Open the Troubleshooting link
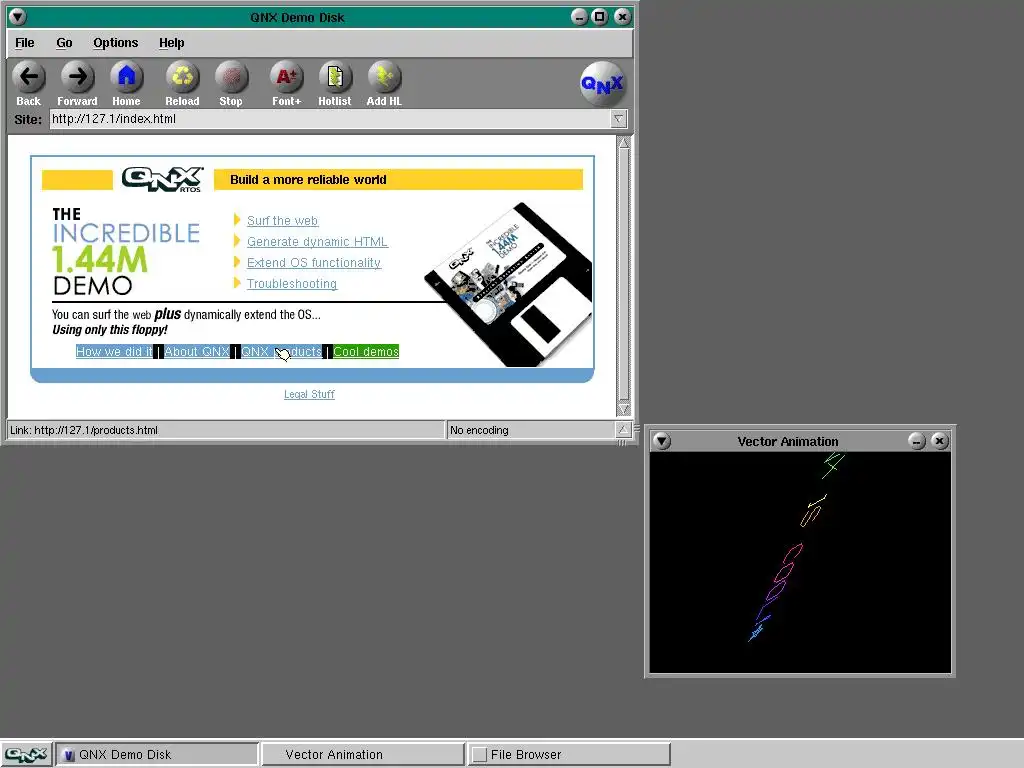This screenshot has height=768, width=1024. 292,283
